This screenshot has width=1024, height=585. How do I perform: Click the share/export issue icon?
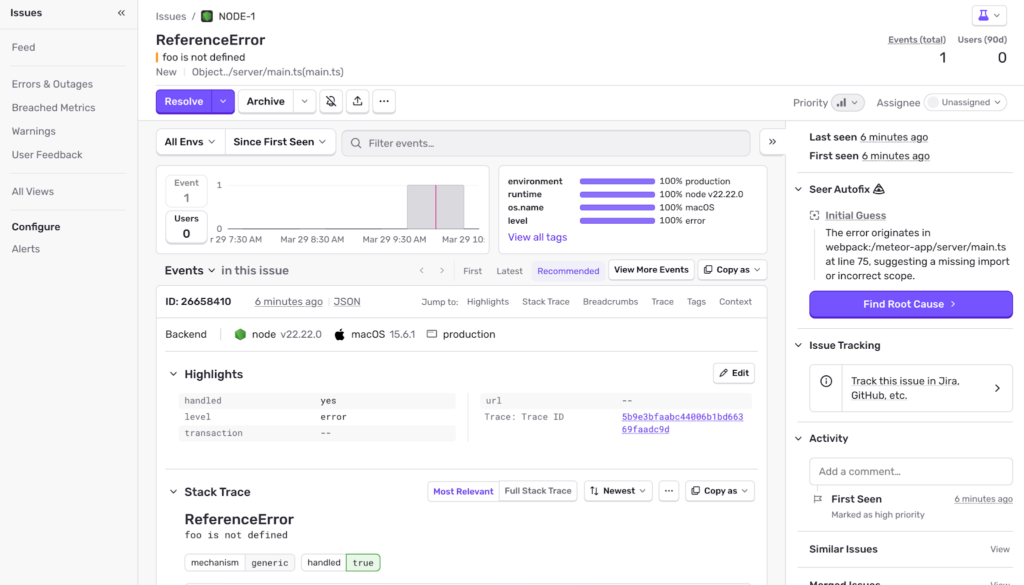pos(358,101)
